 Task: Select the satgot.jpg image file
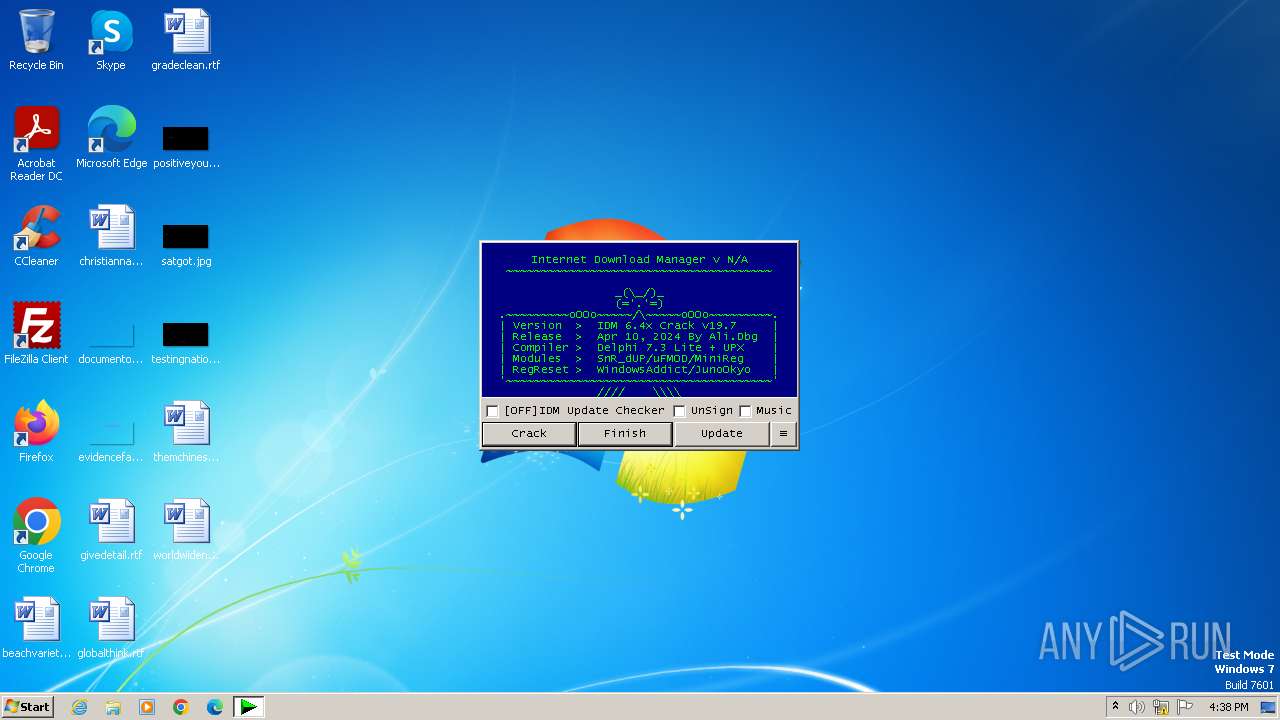(x=186, y=243)
